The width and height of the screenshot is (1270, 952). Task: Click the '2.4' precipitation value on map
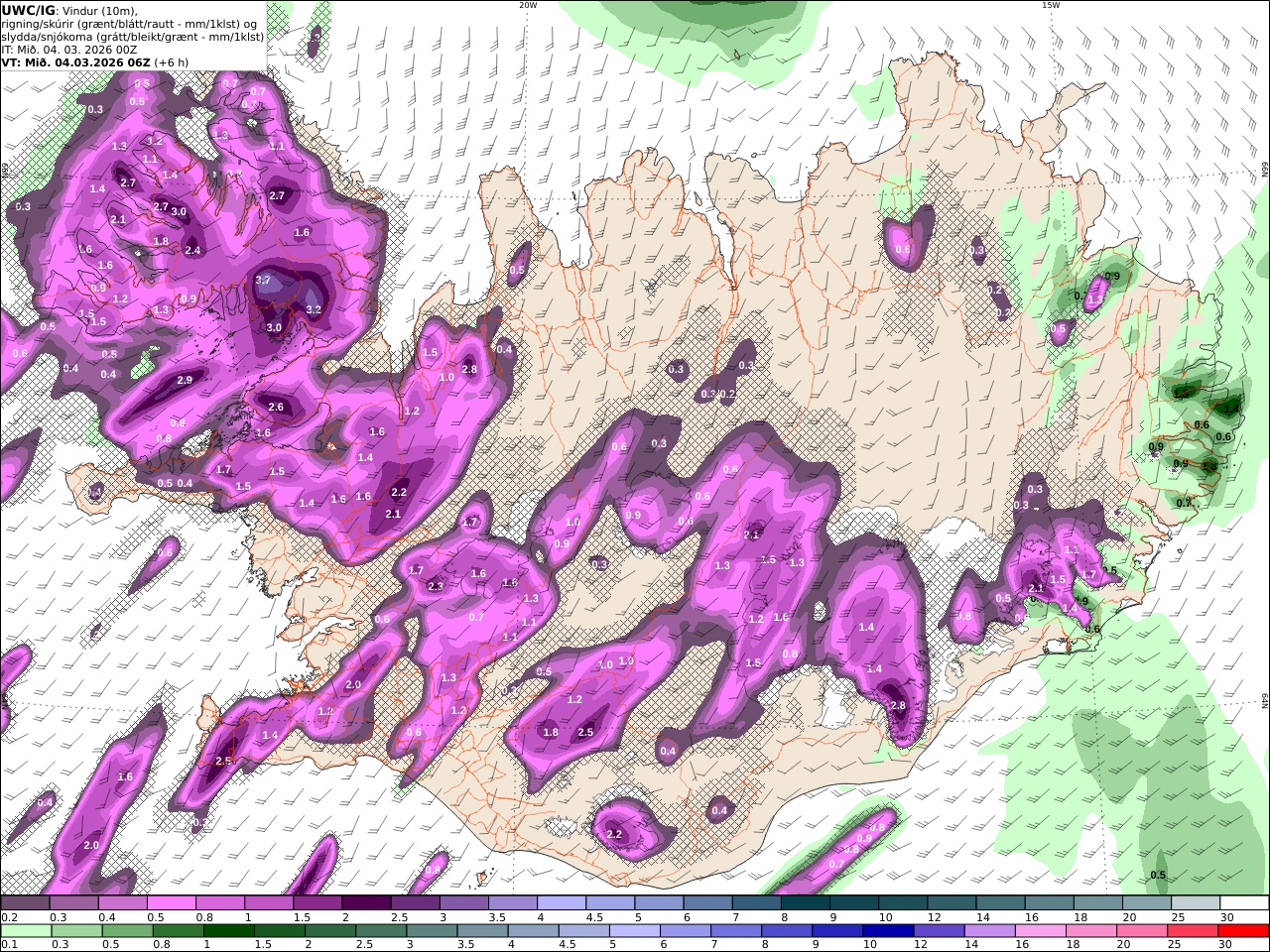click(x=192, y=250)
